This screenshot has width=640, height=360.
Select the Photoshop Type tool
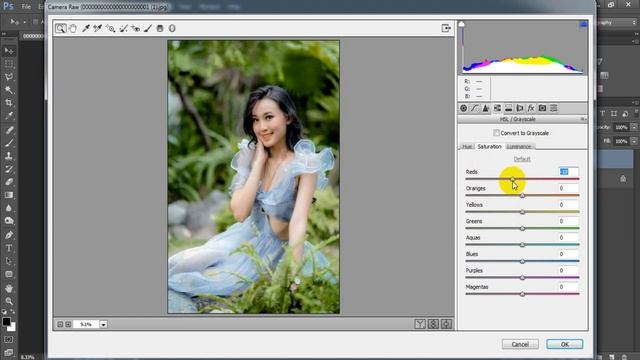coord(9,248)
